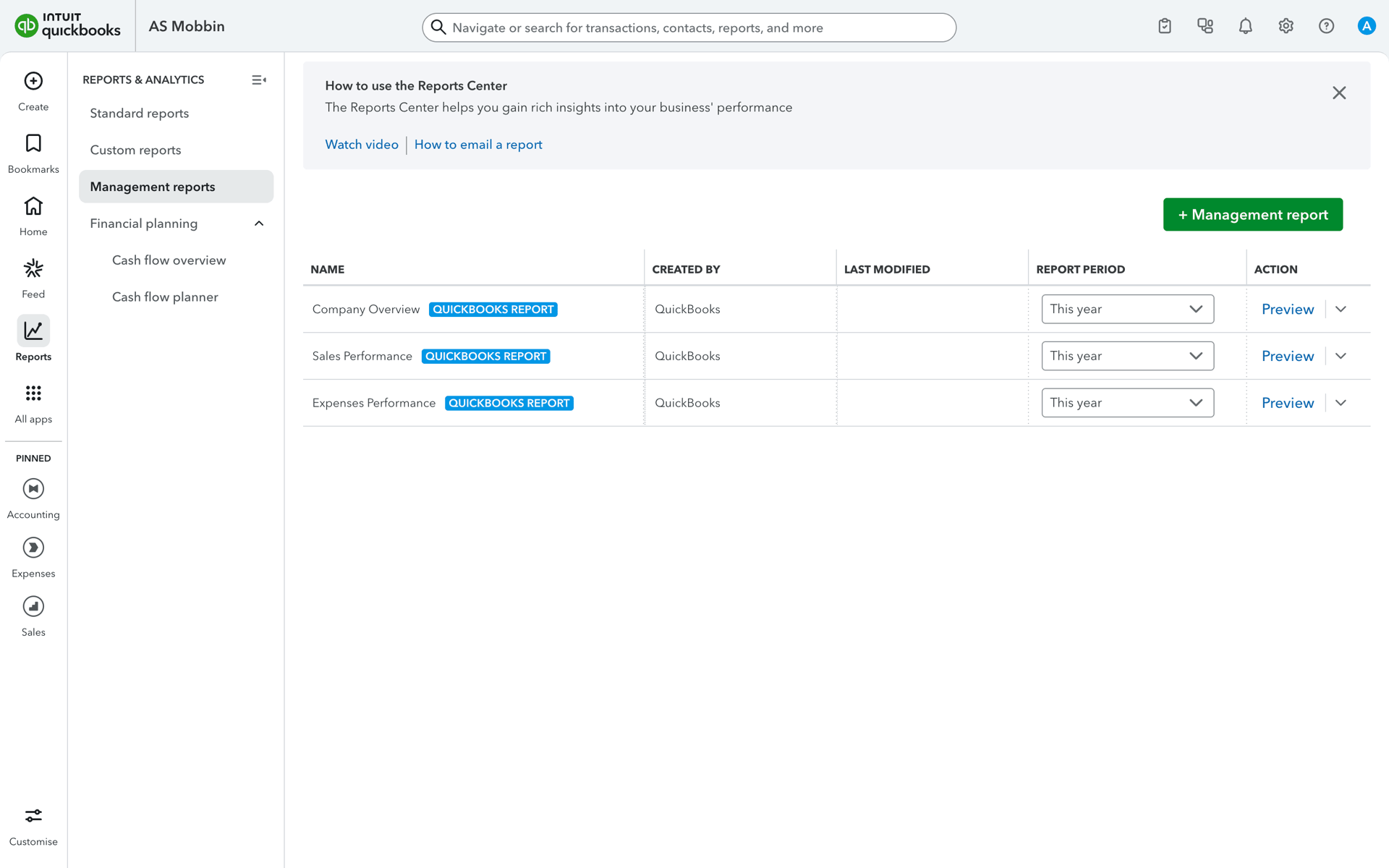The width and height of the screenshot is (1389, 868).
Task: Open report period dropdown for Expenses Performance
Action: (x=1128, y=403)
